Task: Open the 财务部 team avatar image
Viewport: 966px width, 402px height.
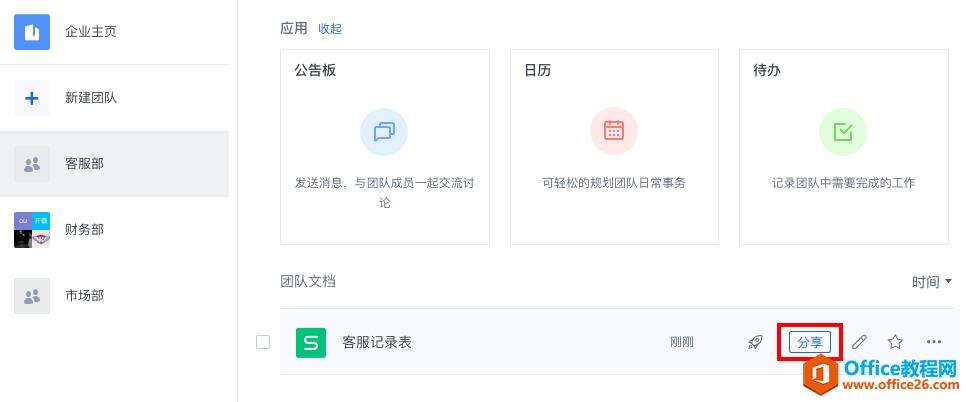Action: 32,230
